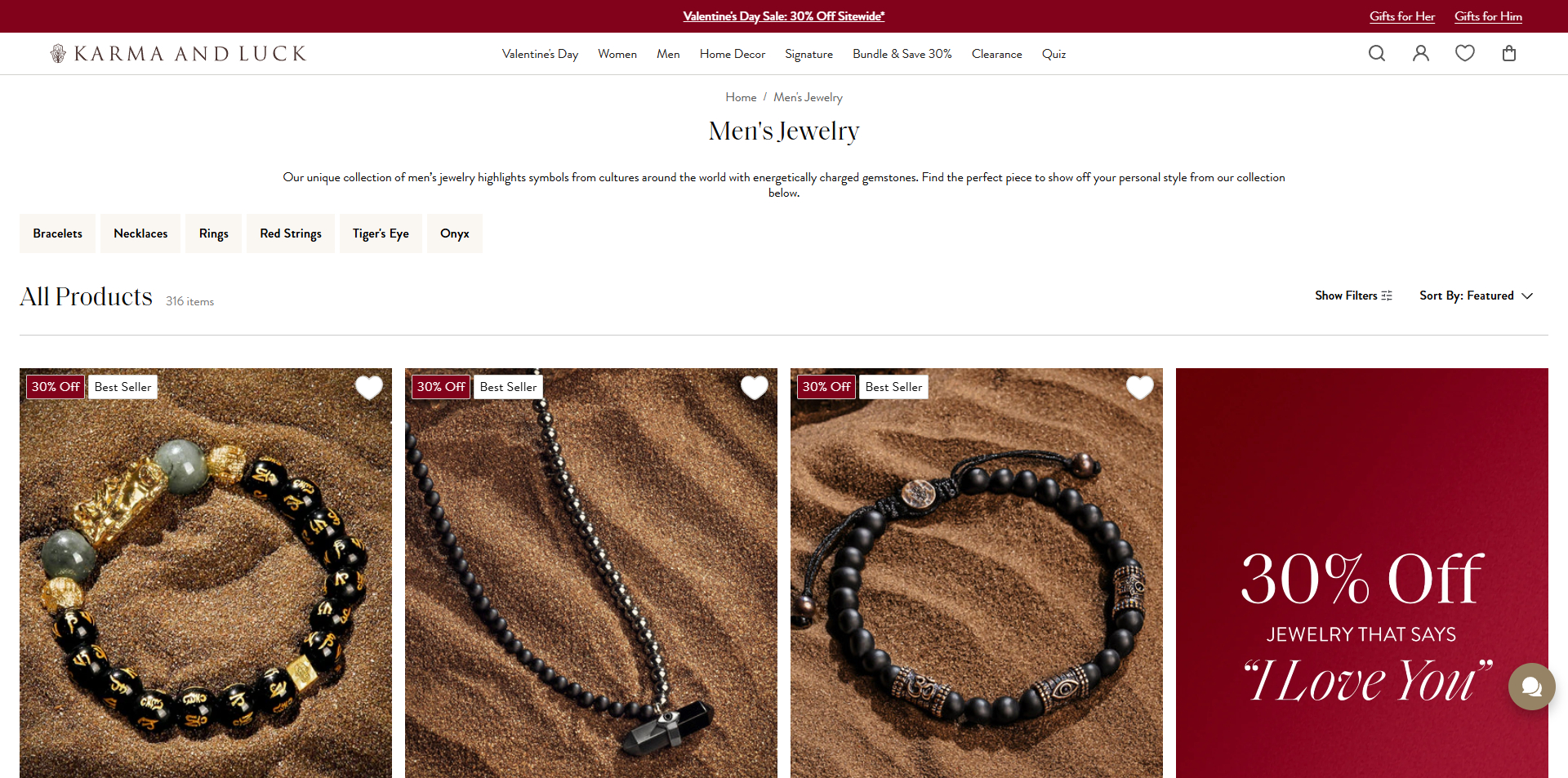Screen dimensions: 1568x778
Task: Expand the Sort By Featured dropdown
Action: pos(1477,296)
